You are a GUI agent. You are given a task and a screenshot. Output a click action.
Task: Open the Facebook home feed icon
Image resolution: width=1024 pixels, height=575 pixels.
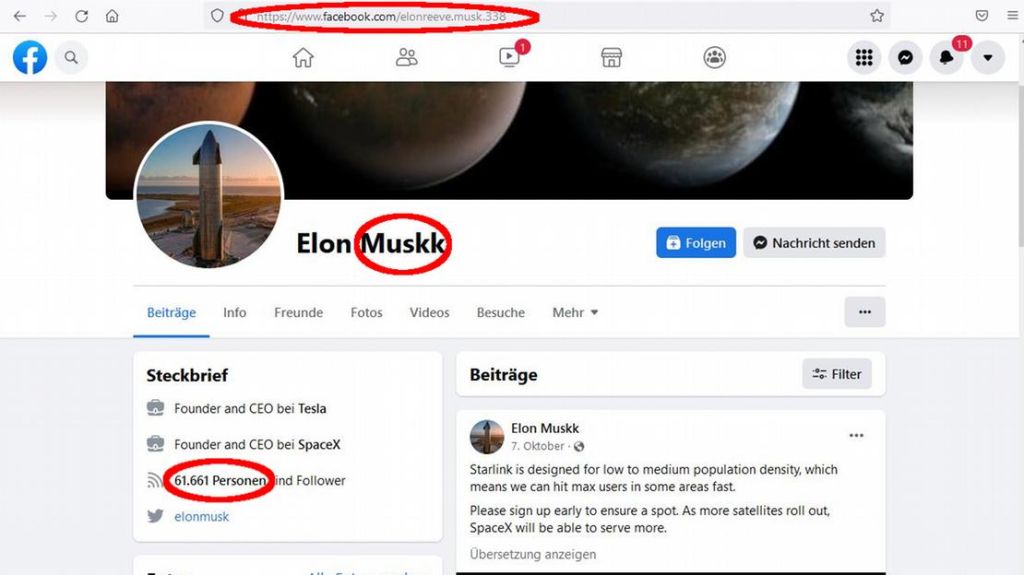coord(303,58)
